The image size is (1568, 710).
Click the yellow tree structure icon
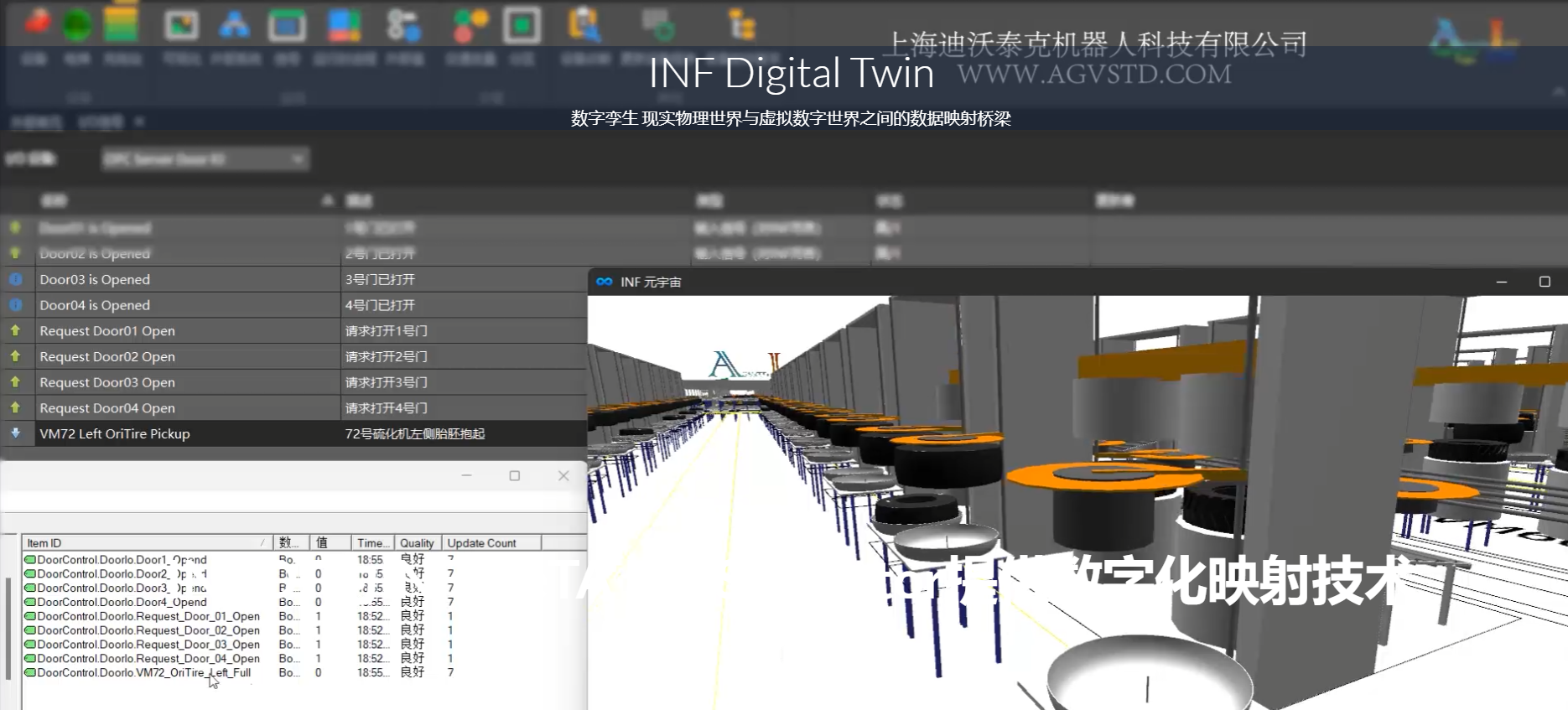pos(742,25)
